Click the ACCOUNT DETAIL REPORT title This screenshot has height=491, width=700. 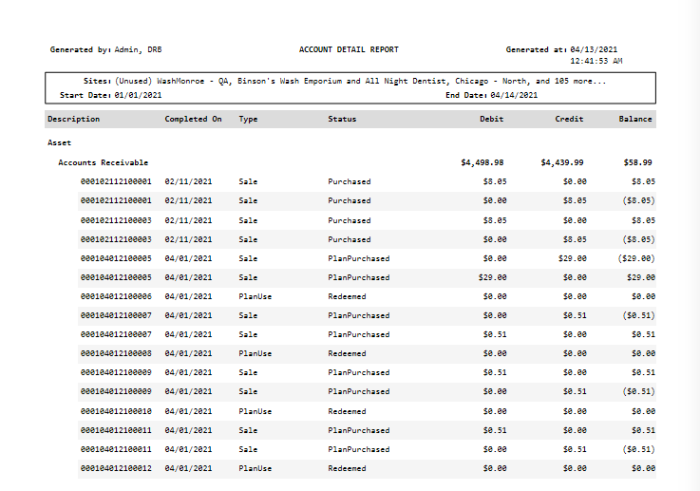click(x=349, y=50)
